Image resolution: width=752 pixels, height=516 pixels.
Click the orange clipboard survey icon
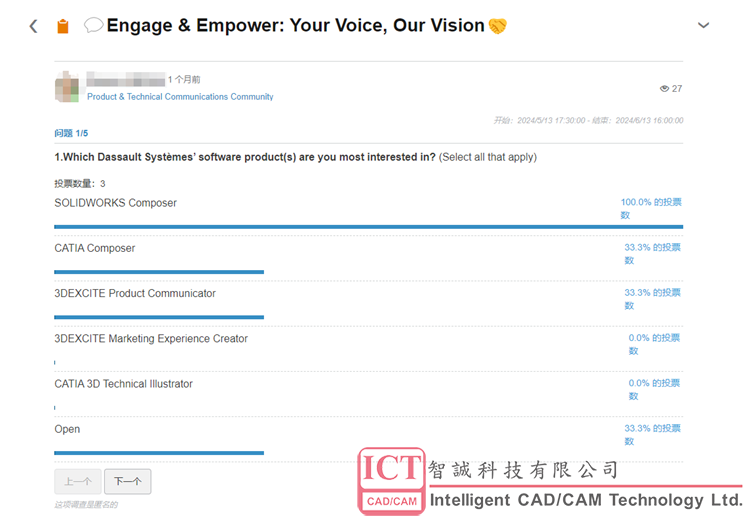tap(63, 26)
